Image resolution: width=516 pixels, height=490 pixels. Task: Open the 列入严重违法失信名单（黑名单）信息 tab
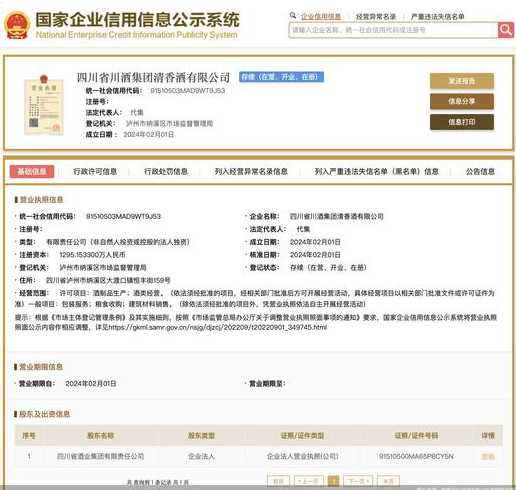coord(377,171)
